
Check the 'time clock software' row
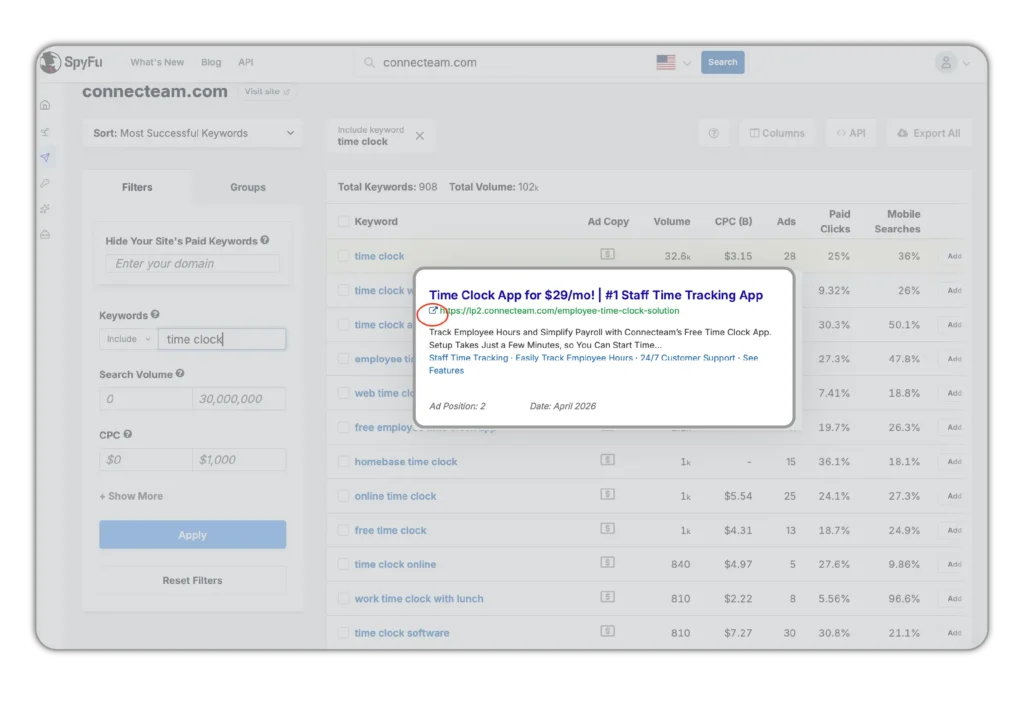[x=343, y=633]
